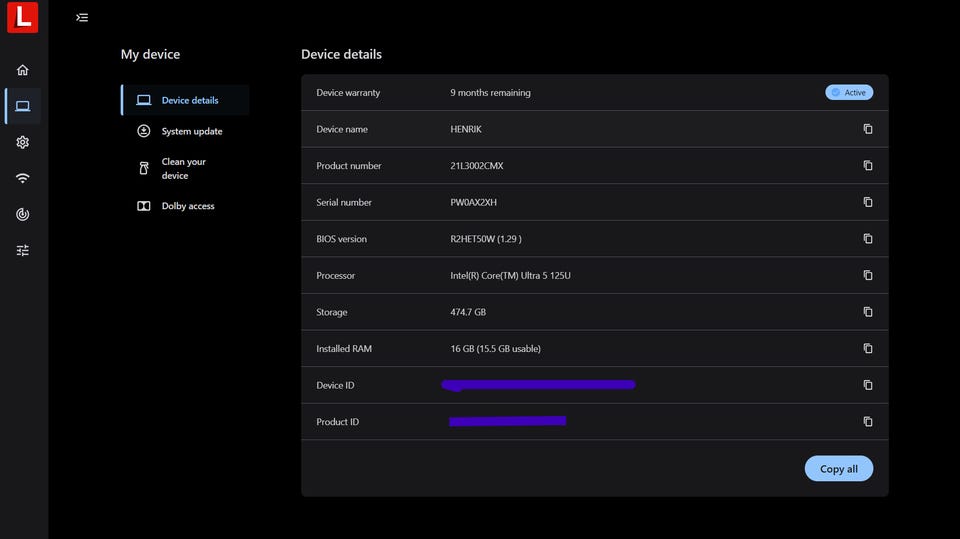Go to Home in the sidebar
The width and height of the screenshot is (960, 539).
tap(23, 70)
